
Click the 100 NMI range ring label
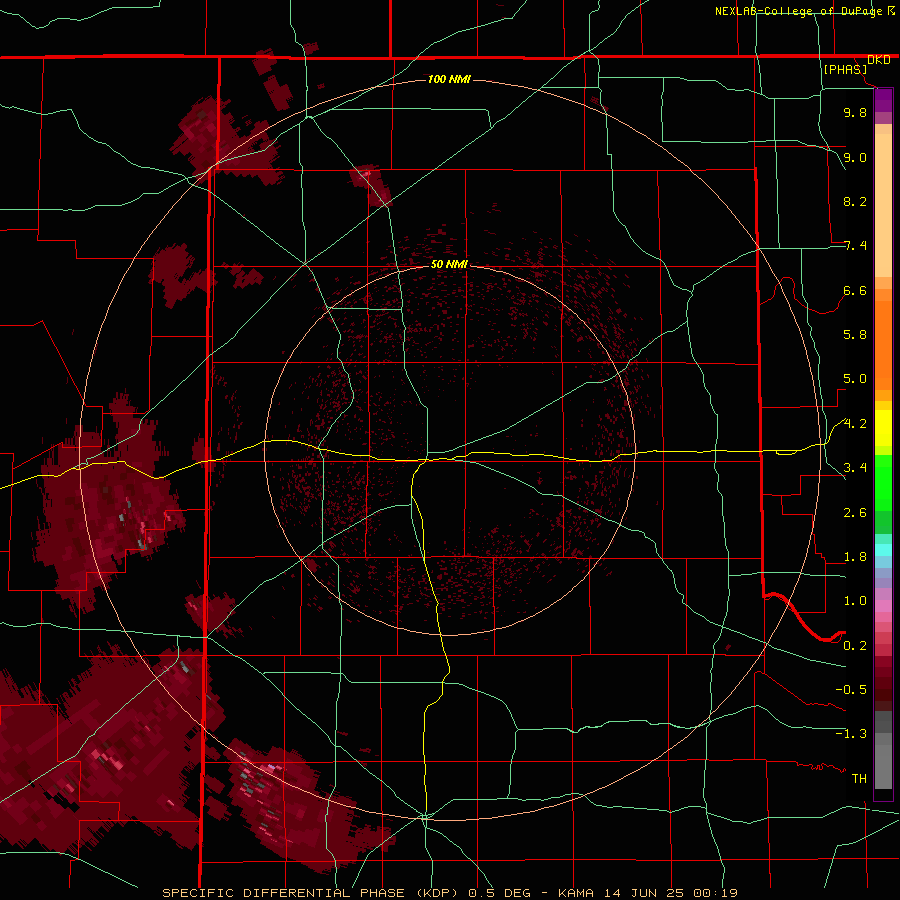tap(449, 79)
